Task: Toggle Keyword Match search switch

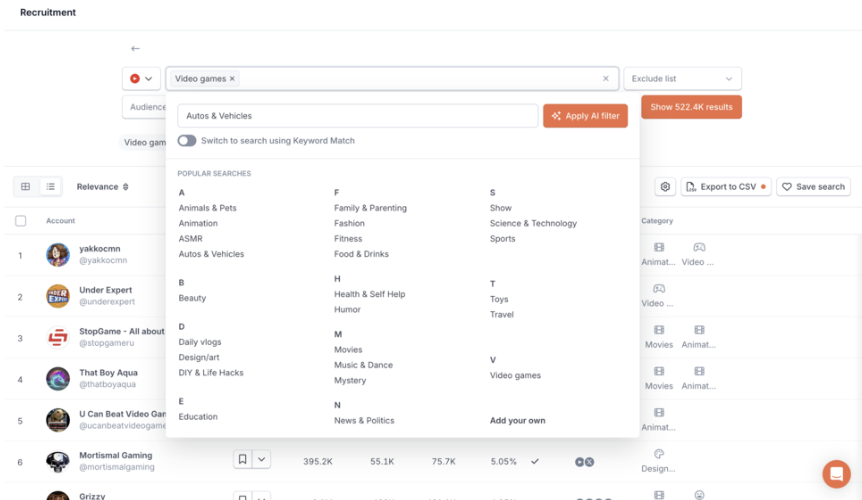Action: coord(187,141)
